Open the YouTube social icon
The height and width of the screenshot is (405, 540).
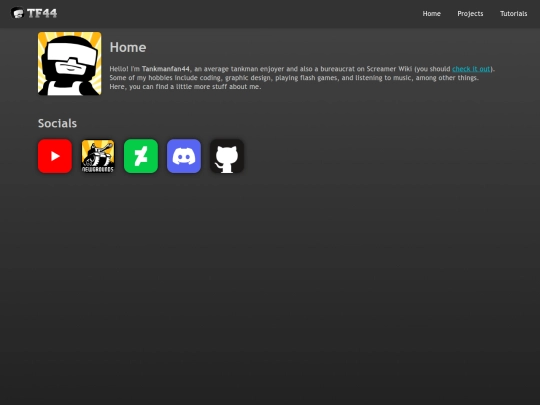click(x=55, y=156)
